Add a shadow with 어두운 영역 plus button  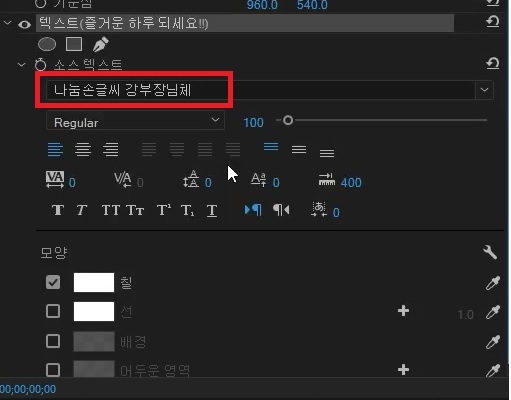[x=403, y=369]
